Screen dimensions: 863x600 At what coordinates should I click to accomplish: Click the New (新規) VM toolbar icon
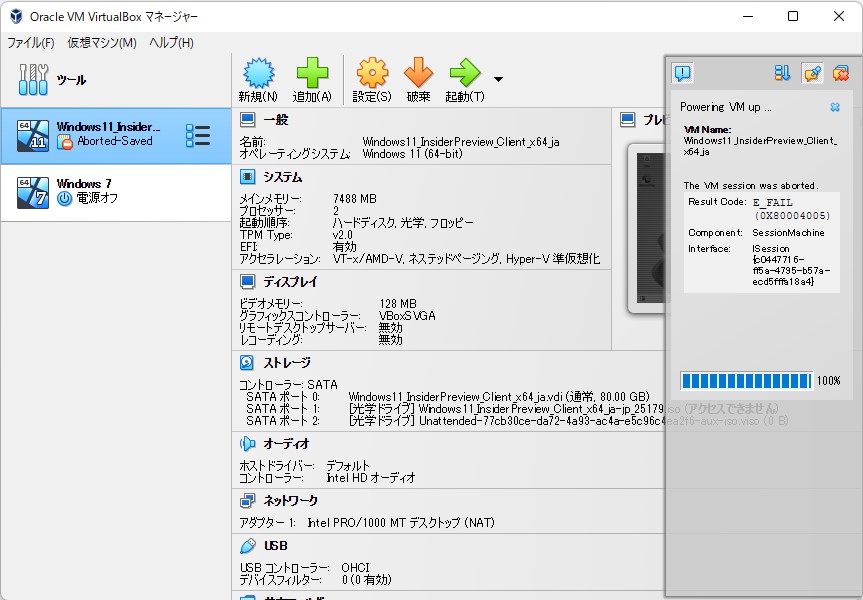point(258,73)
